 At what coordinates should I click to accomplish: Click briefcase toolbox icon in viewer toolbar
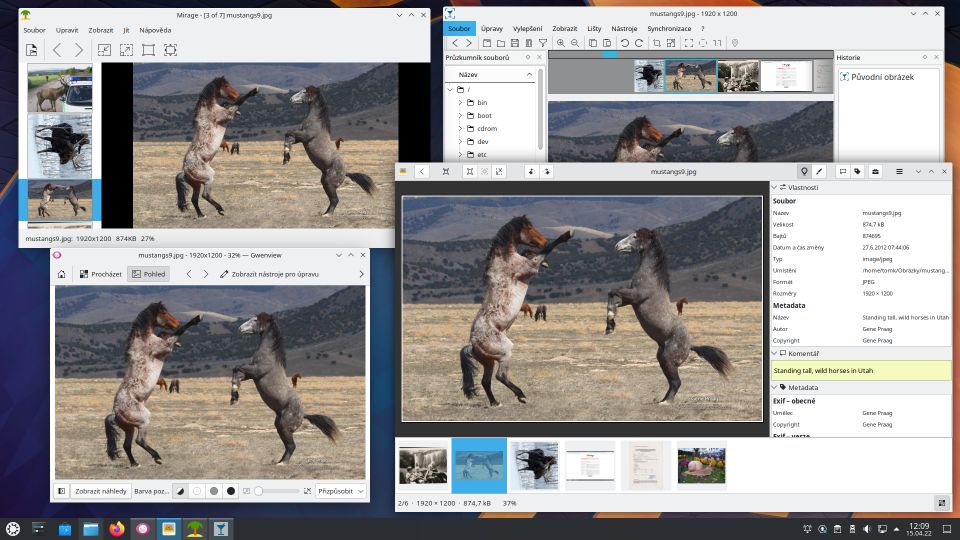tap(876, 171)
